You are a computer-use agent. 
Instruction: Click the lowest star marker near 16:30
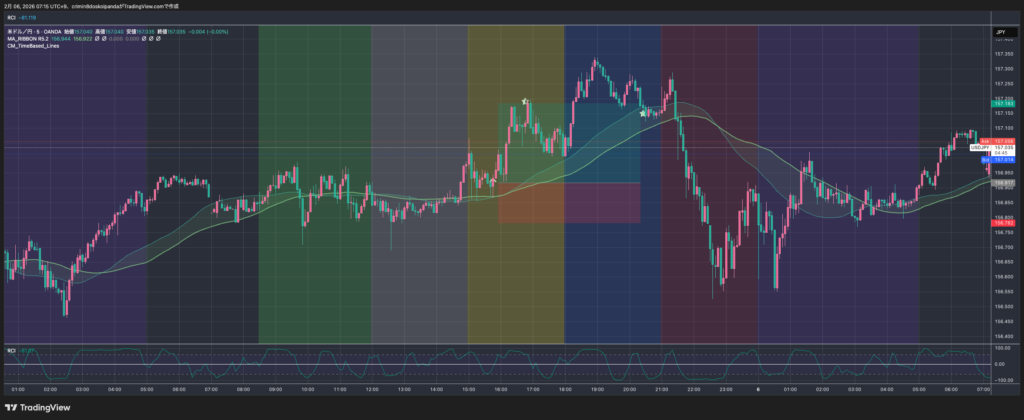491,182
